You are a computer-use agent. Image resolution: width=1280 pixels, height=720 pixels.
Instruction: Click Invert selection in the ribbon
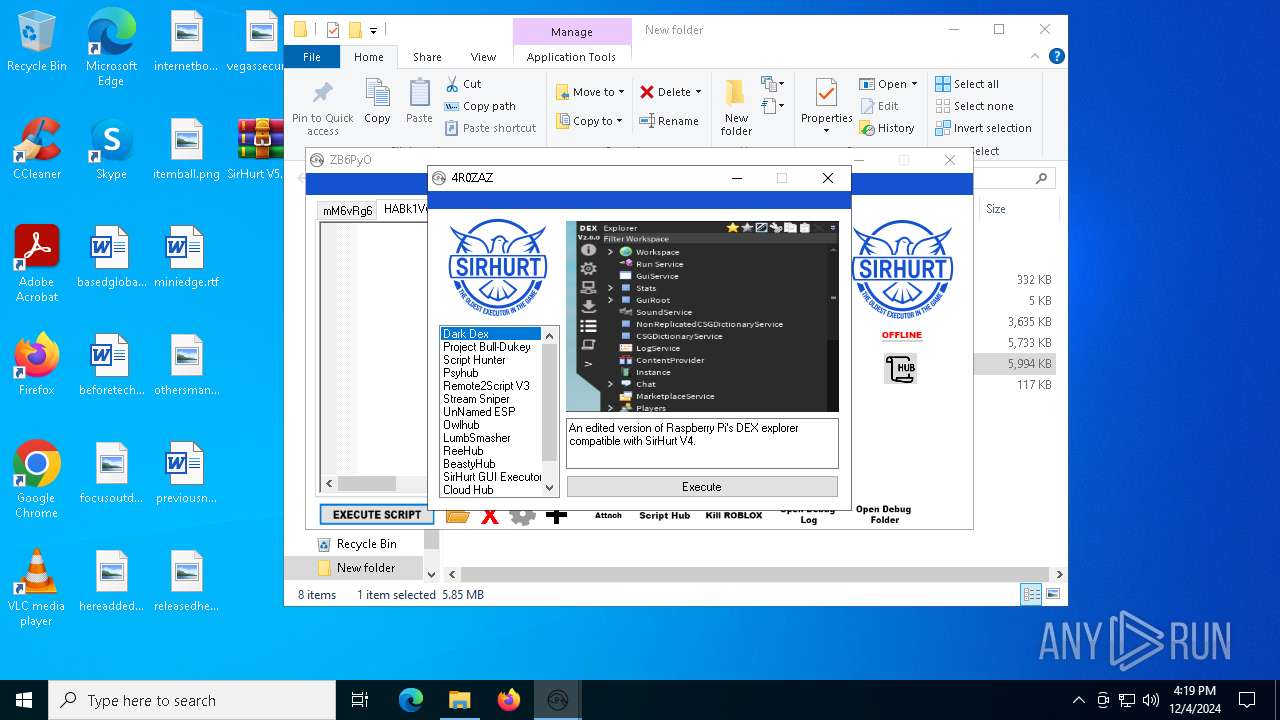point(983,128)
